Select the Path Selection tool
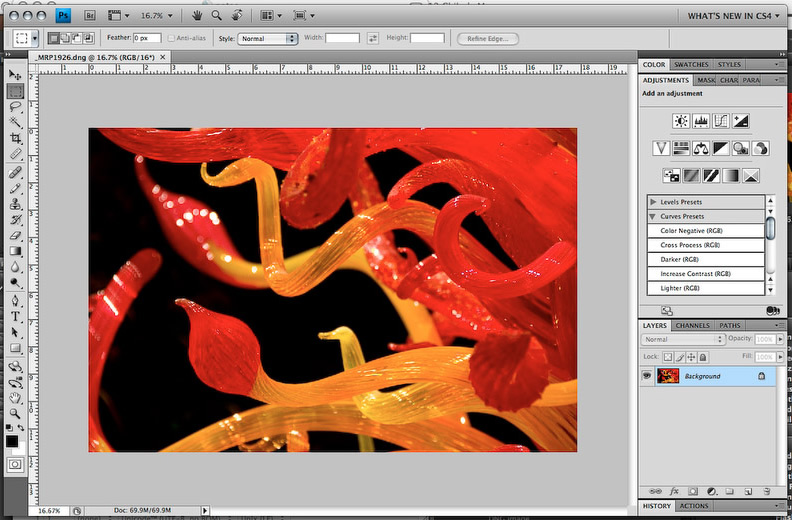The width and height of the screenshot is (792, 520). pyautogui.click(x=15, y=333)
